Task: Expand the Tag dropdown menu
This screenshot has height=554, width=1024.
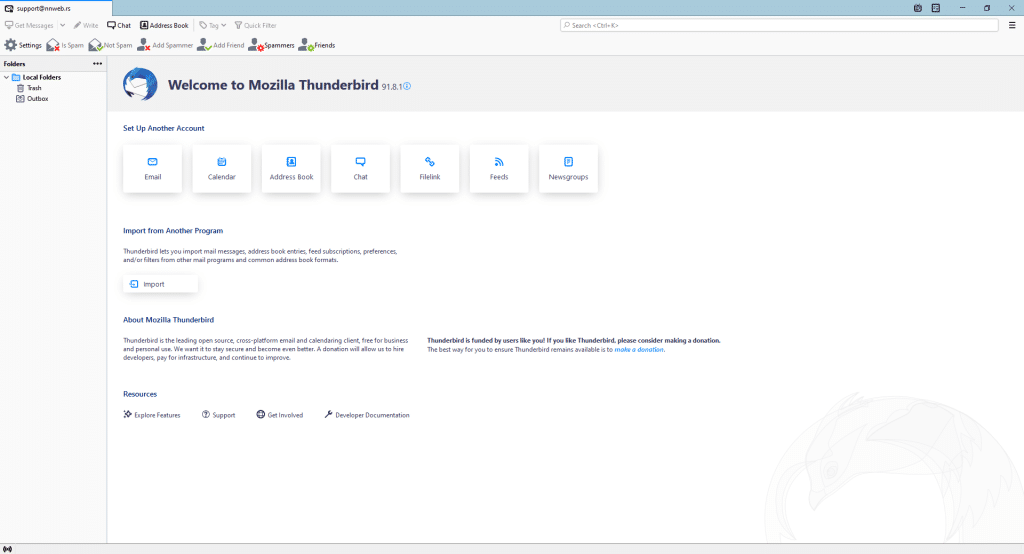Action: click(223, 25)
